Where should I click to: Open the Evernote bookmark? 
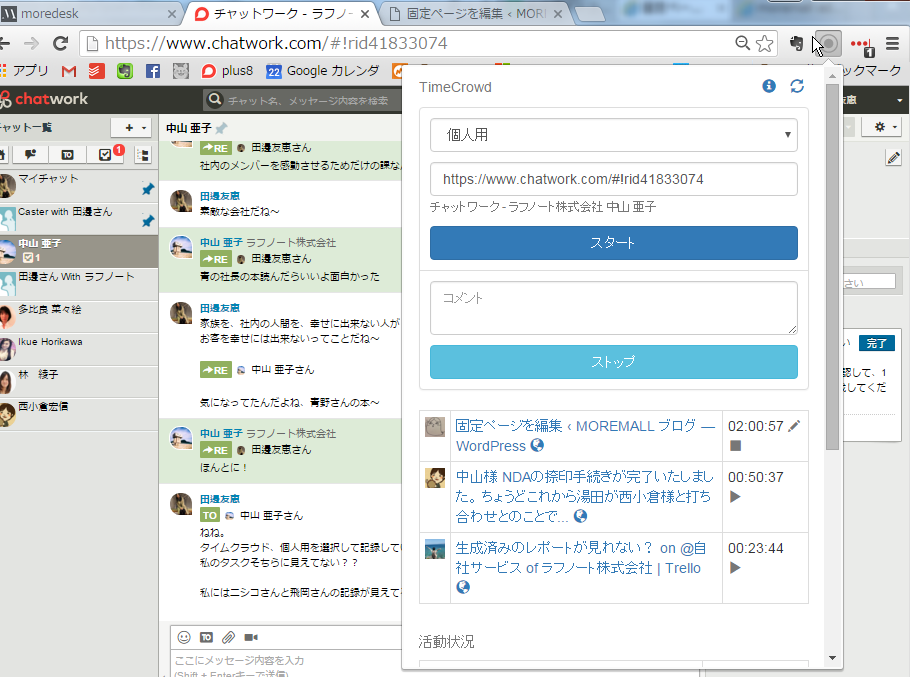click(x=125, y=71)
